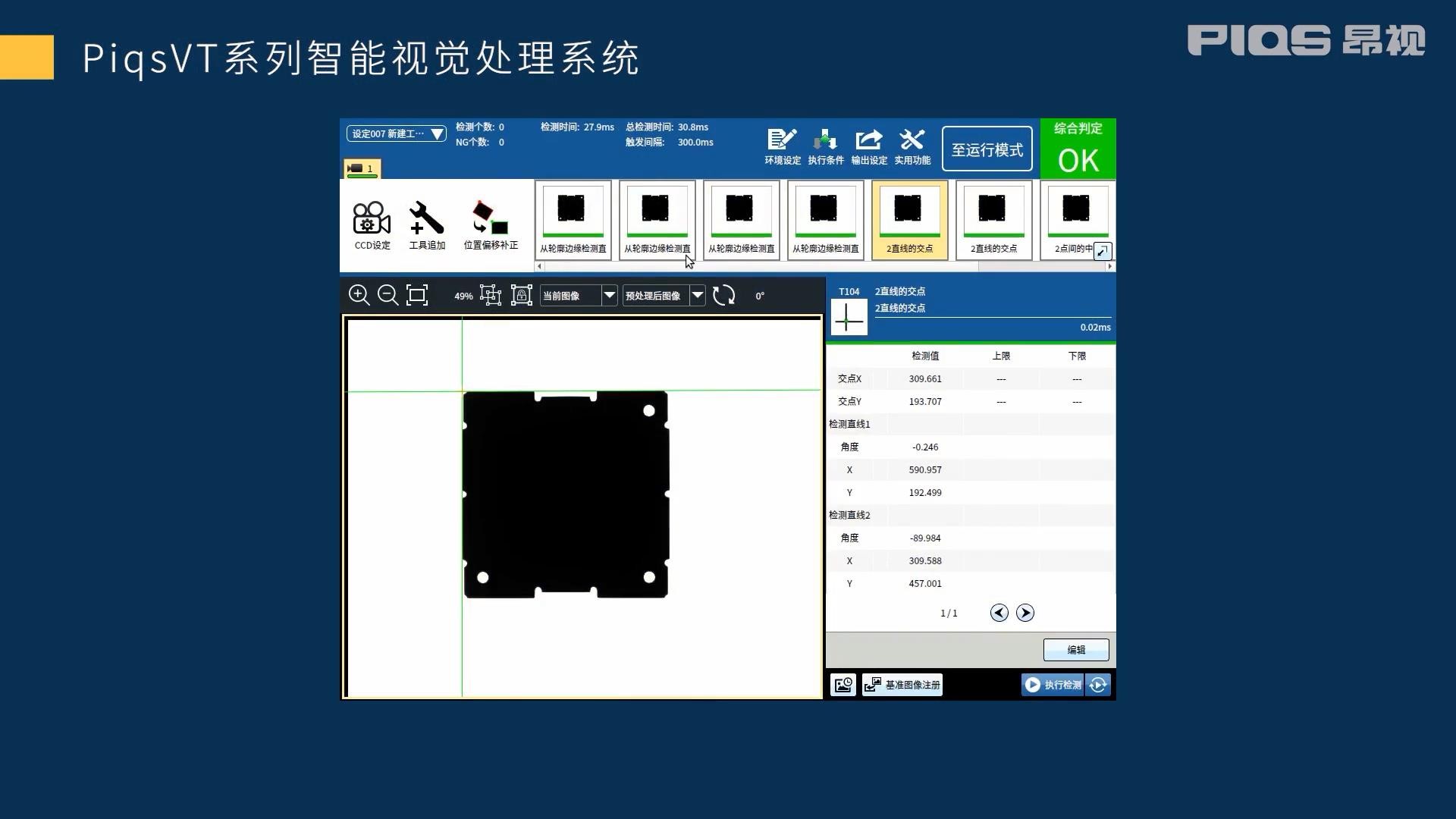Click the 综合判定 OK indicator
Image resolution: width=1456 pixels, height=819 pixels.
(x=1078, y=149)
